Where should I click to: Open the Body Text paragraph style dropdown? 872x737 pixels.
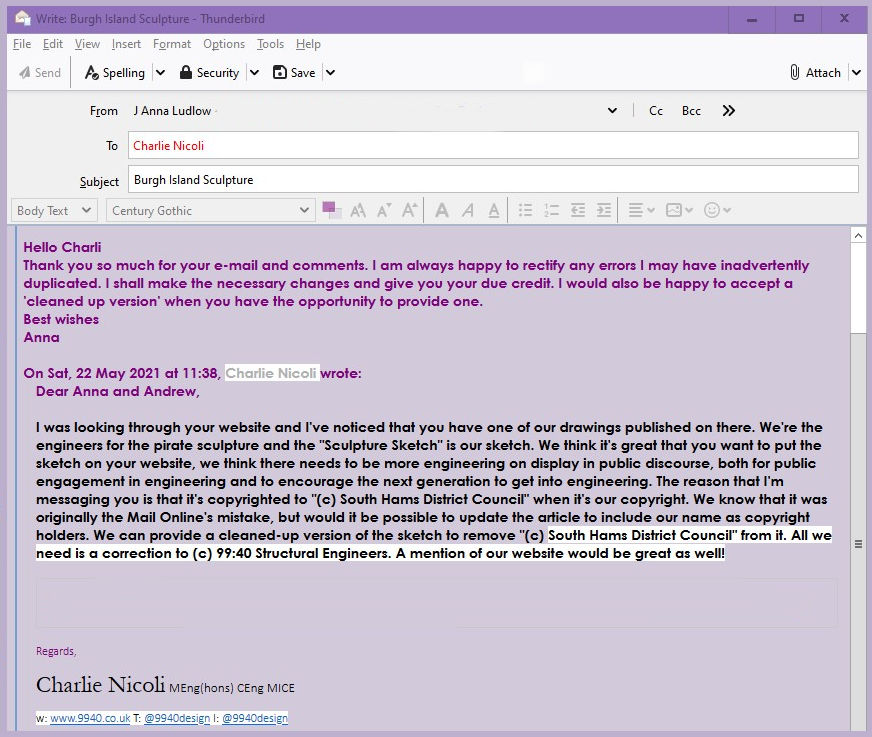pos(55,210)
